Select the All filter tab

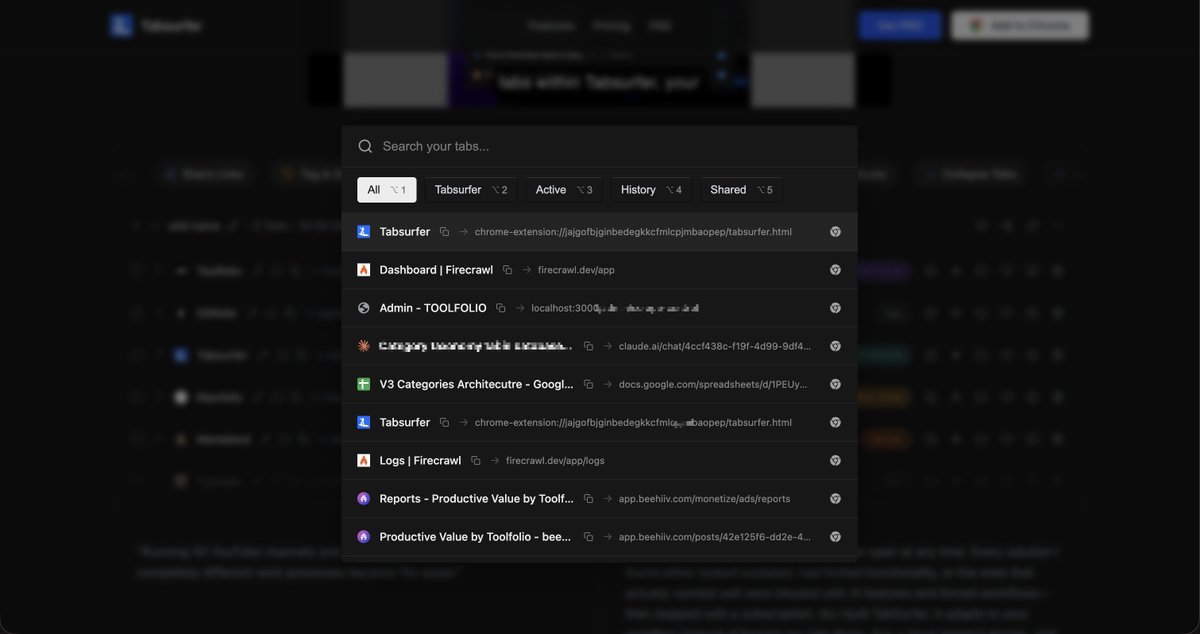pos(387,190)
